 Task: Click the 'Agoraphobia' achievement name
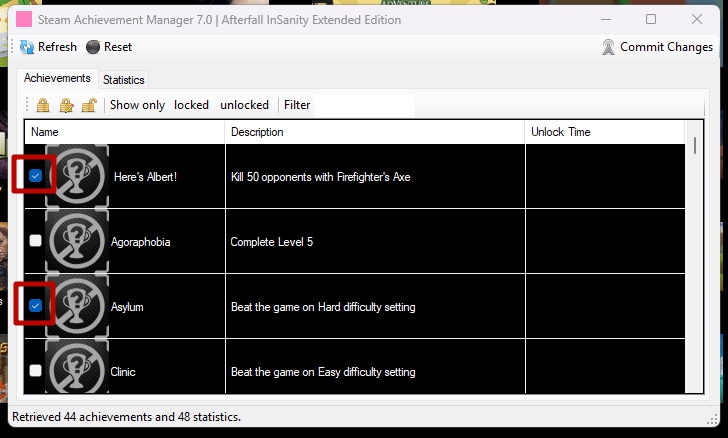coord(141,242)
